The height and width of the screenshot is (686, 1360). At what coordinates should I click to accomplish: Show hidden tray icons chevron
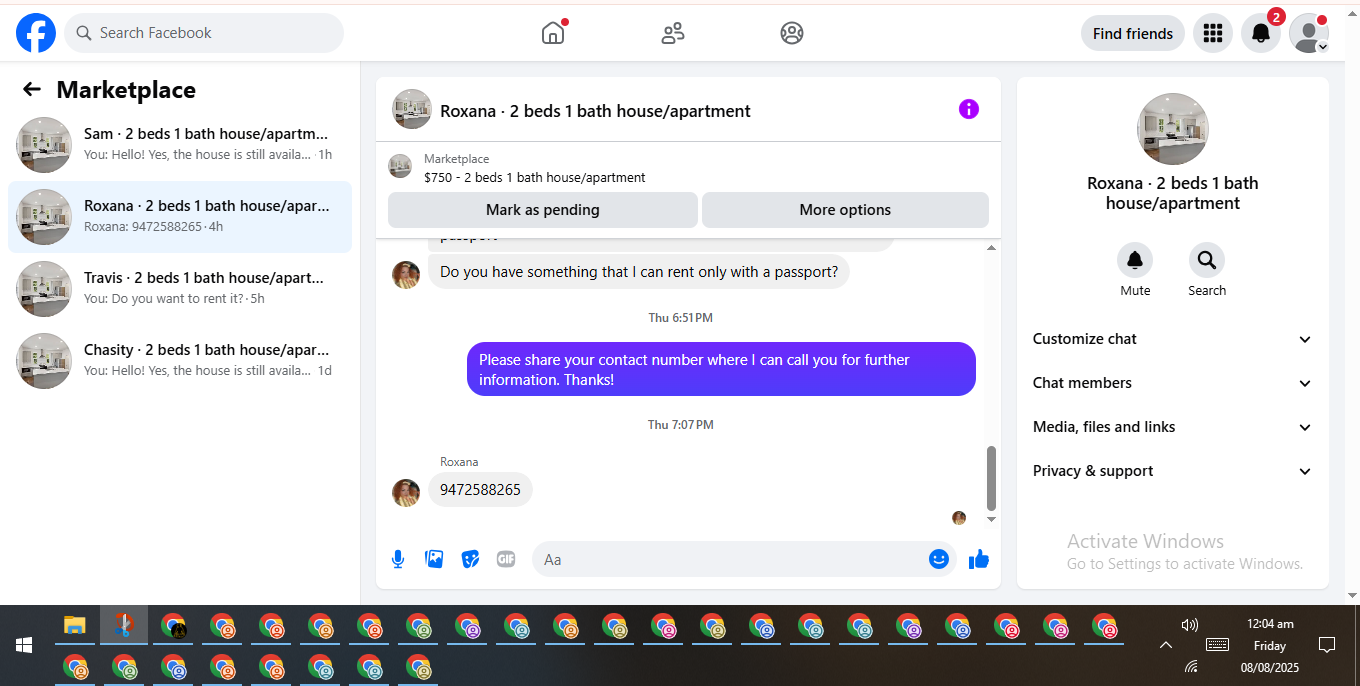1165,645
